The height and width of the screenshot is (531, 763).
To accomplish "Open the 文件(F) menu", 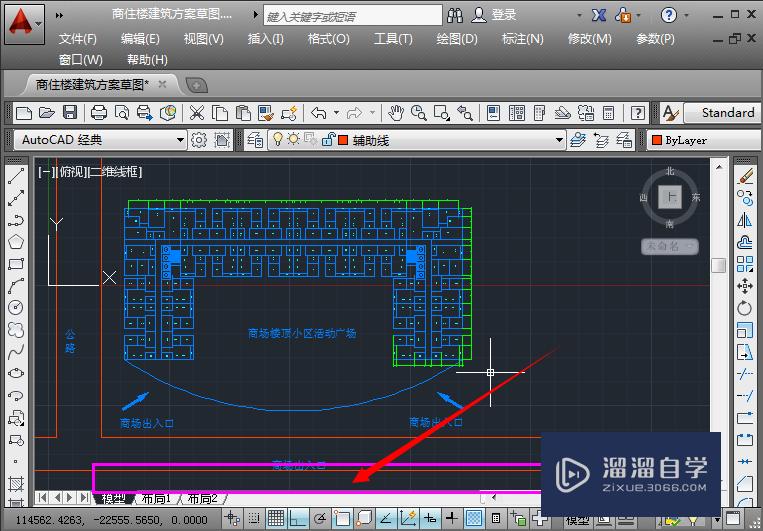I will click(x=77, y=39).
